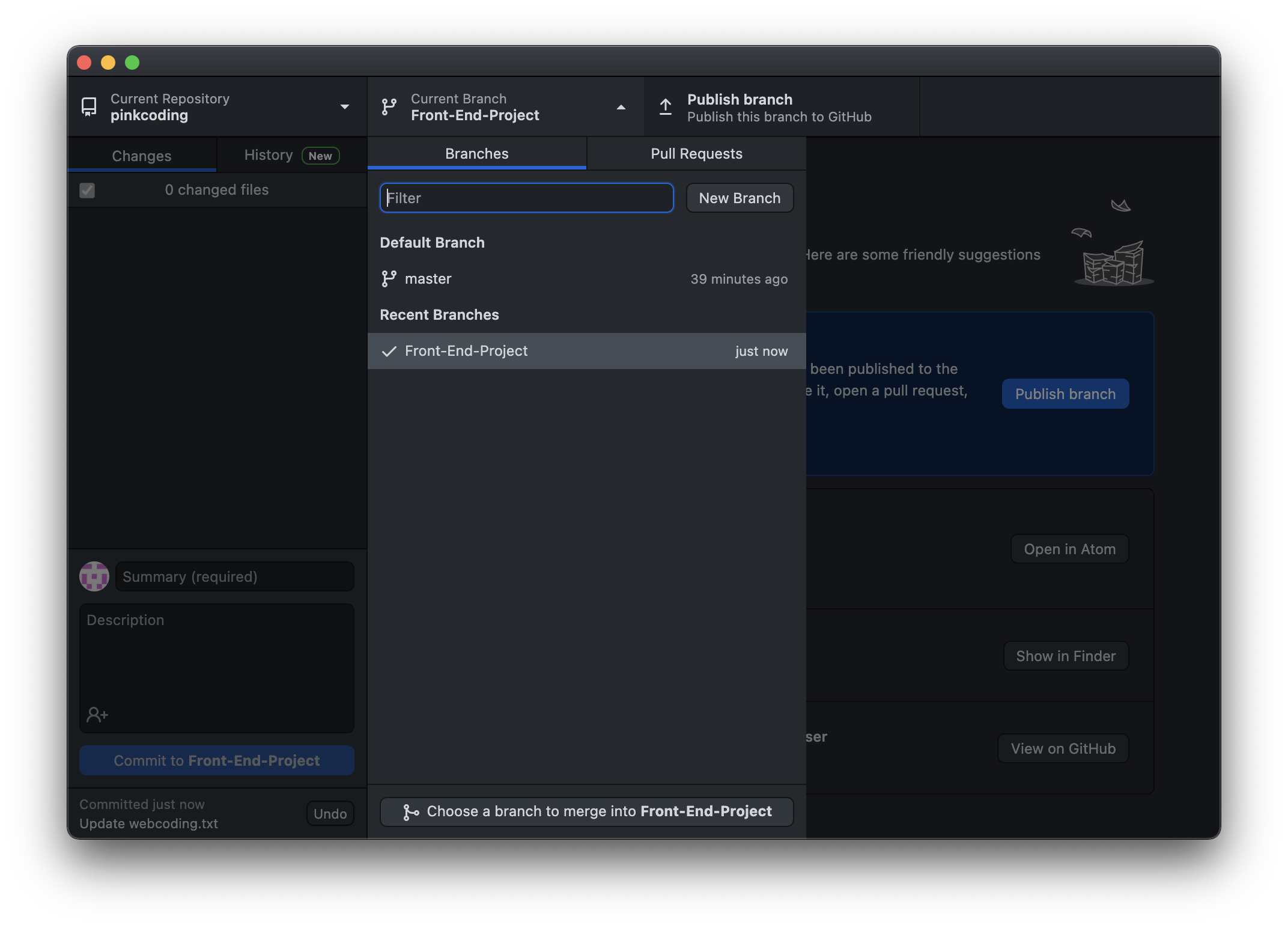Image resolution: width=1288 pixels, height=928 pixels.
Task: Click Commit to Front-End-Project button
Action: [216, 760]
